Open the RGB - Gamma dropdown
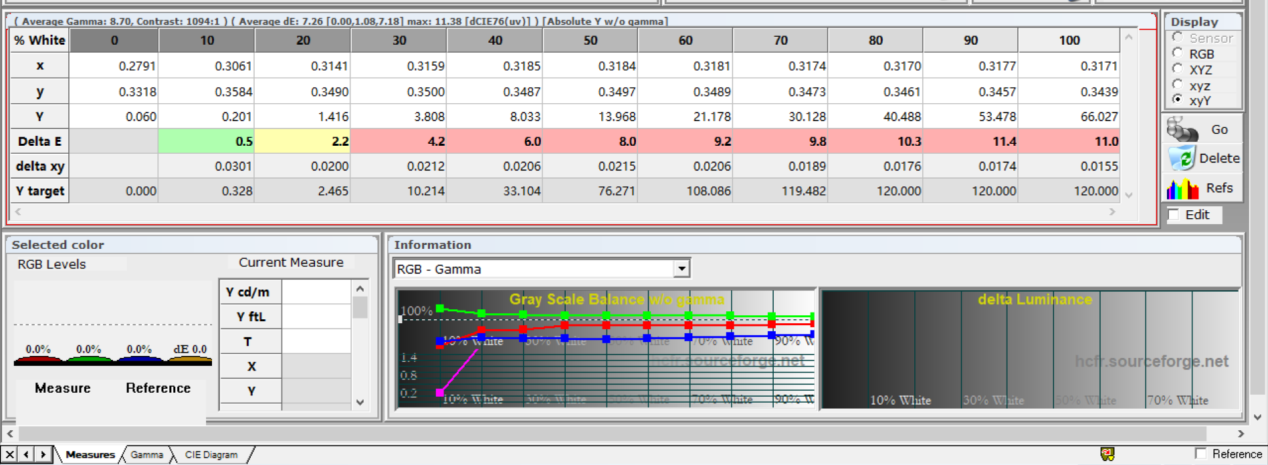Image resolution: width=1268 pixels, height=465 pixels. pos(682,269)
